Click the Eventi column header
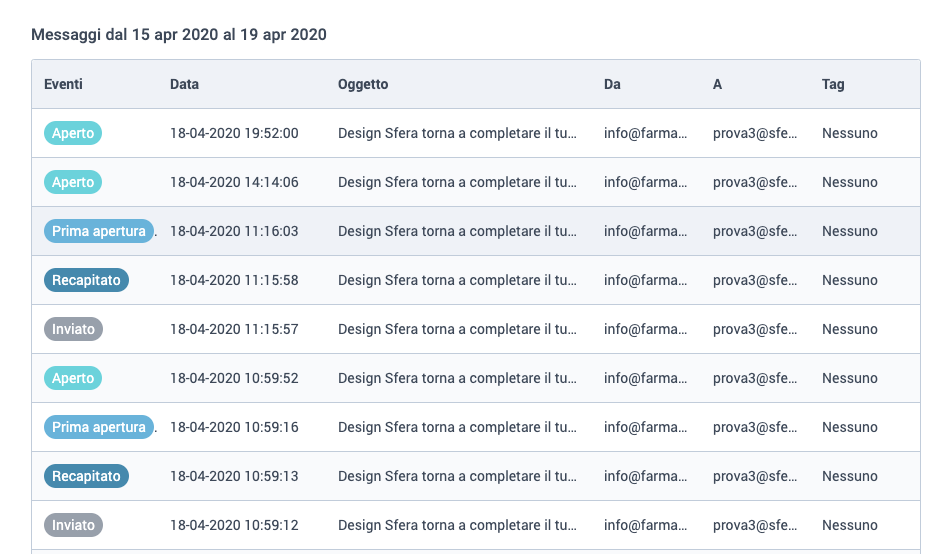 63,84
